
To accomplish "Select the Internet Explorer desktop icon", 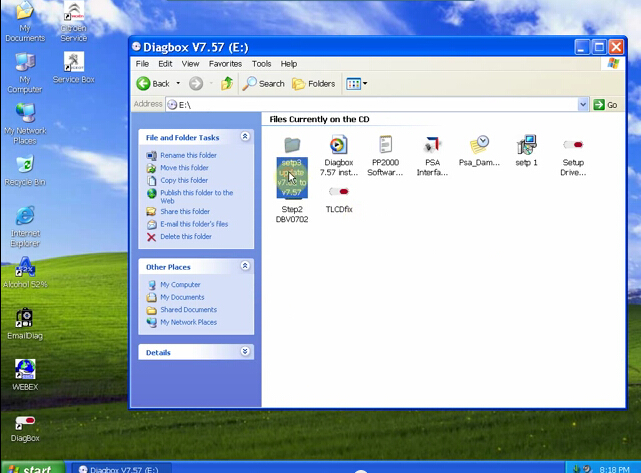I will [25, 227].
